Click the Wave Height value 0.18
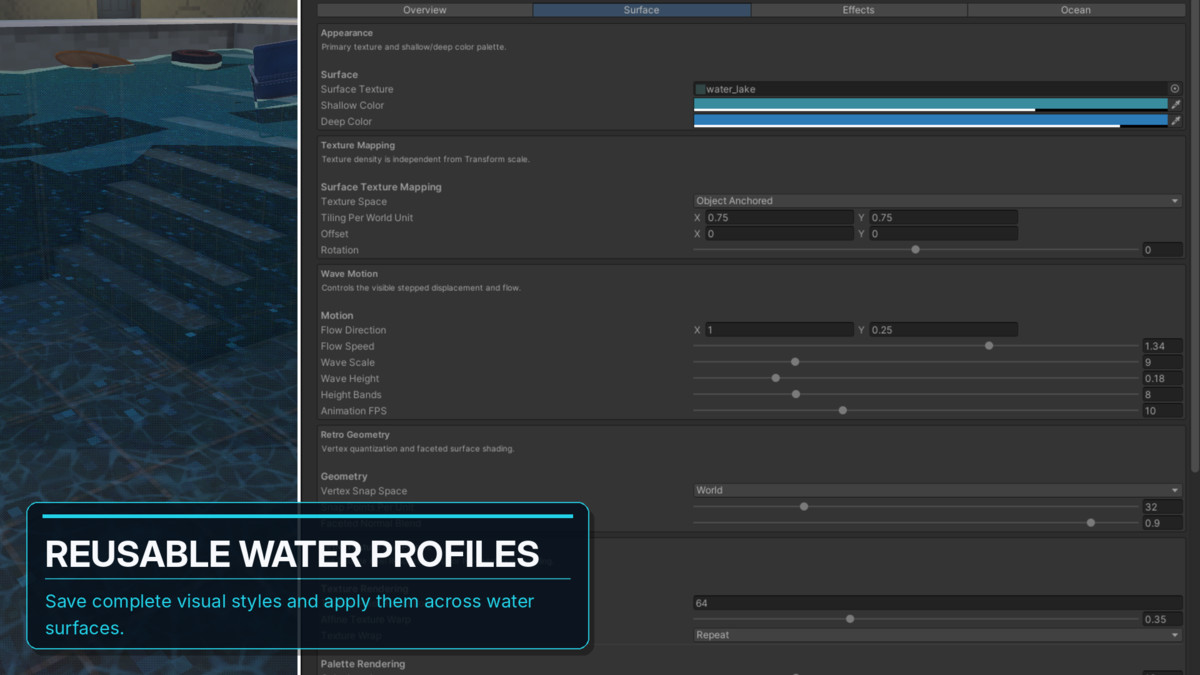Viewport: 1200px width, 675px height. 1162,378
